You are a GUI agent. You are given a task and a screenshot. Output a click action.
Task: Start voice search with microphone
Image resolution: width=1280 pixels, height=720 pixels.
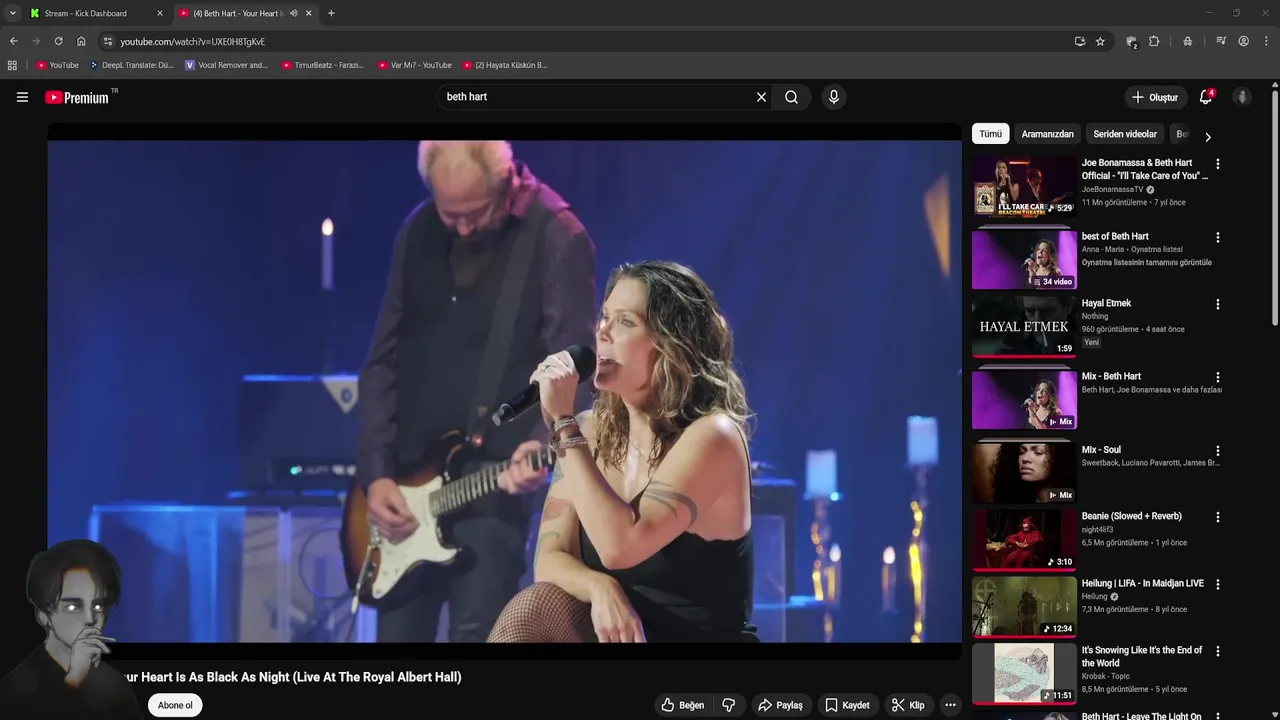point(833,97)
